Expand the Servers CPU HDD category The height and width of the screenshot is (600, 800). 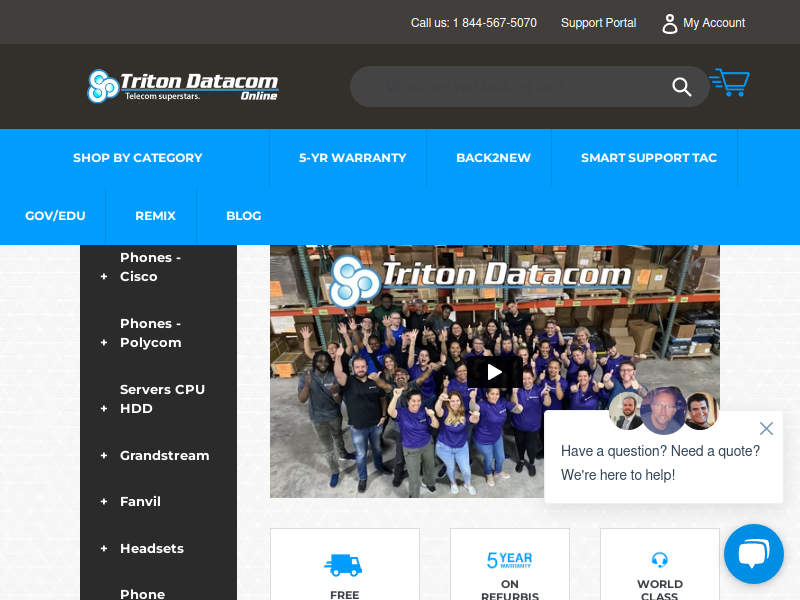[104, 408]
